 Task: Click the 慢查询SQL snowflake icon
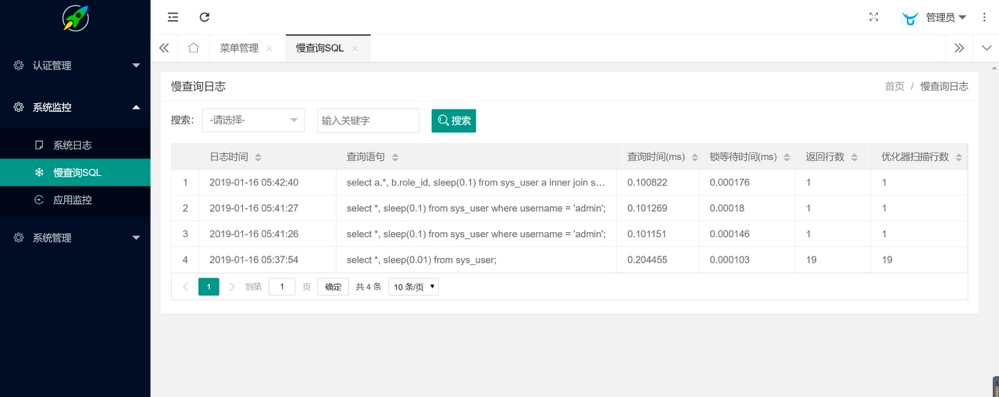tap(39, 172)
